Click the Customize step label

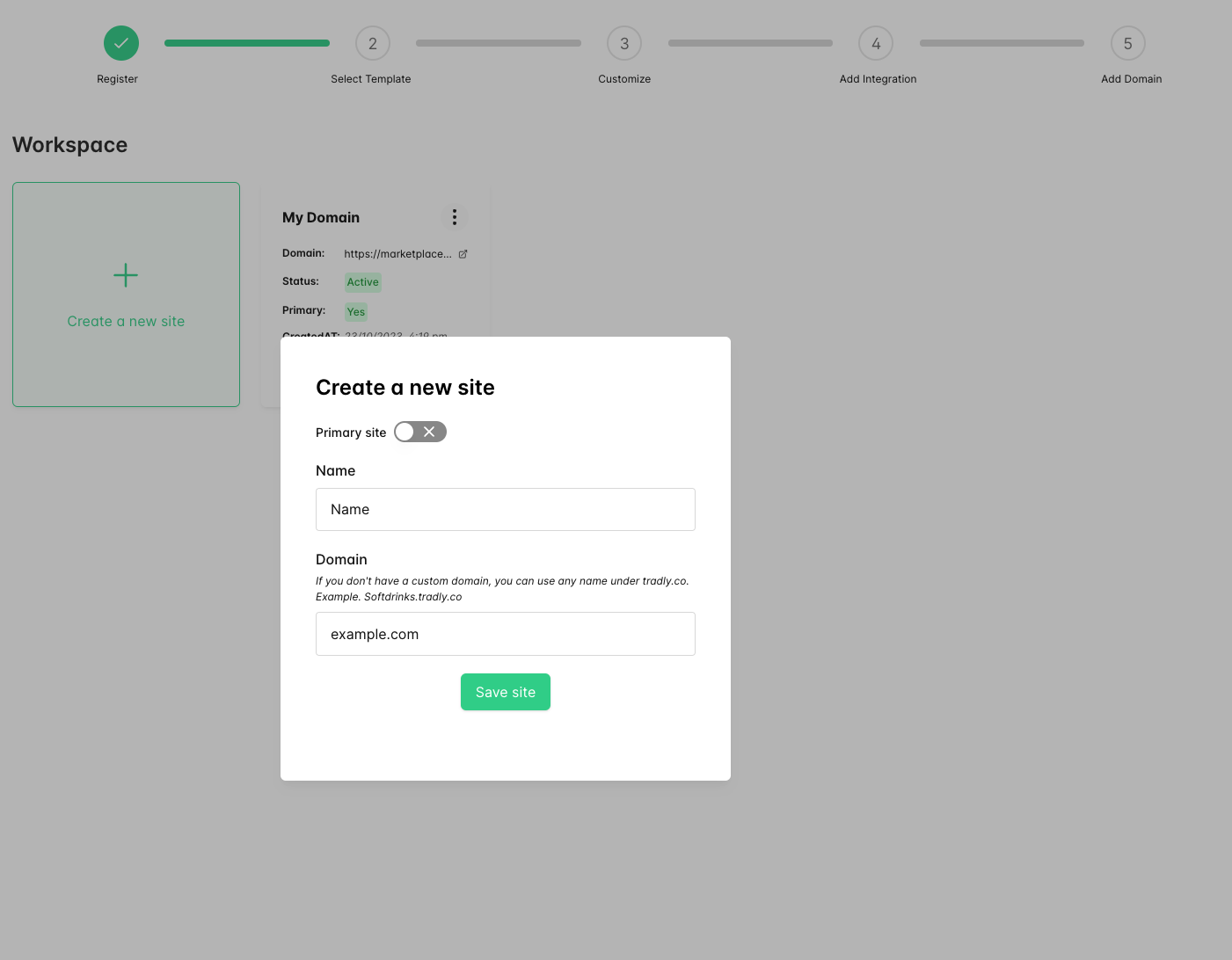coord(624,78)
